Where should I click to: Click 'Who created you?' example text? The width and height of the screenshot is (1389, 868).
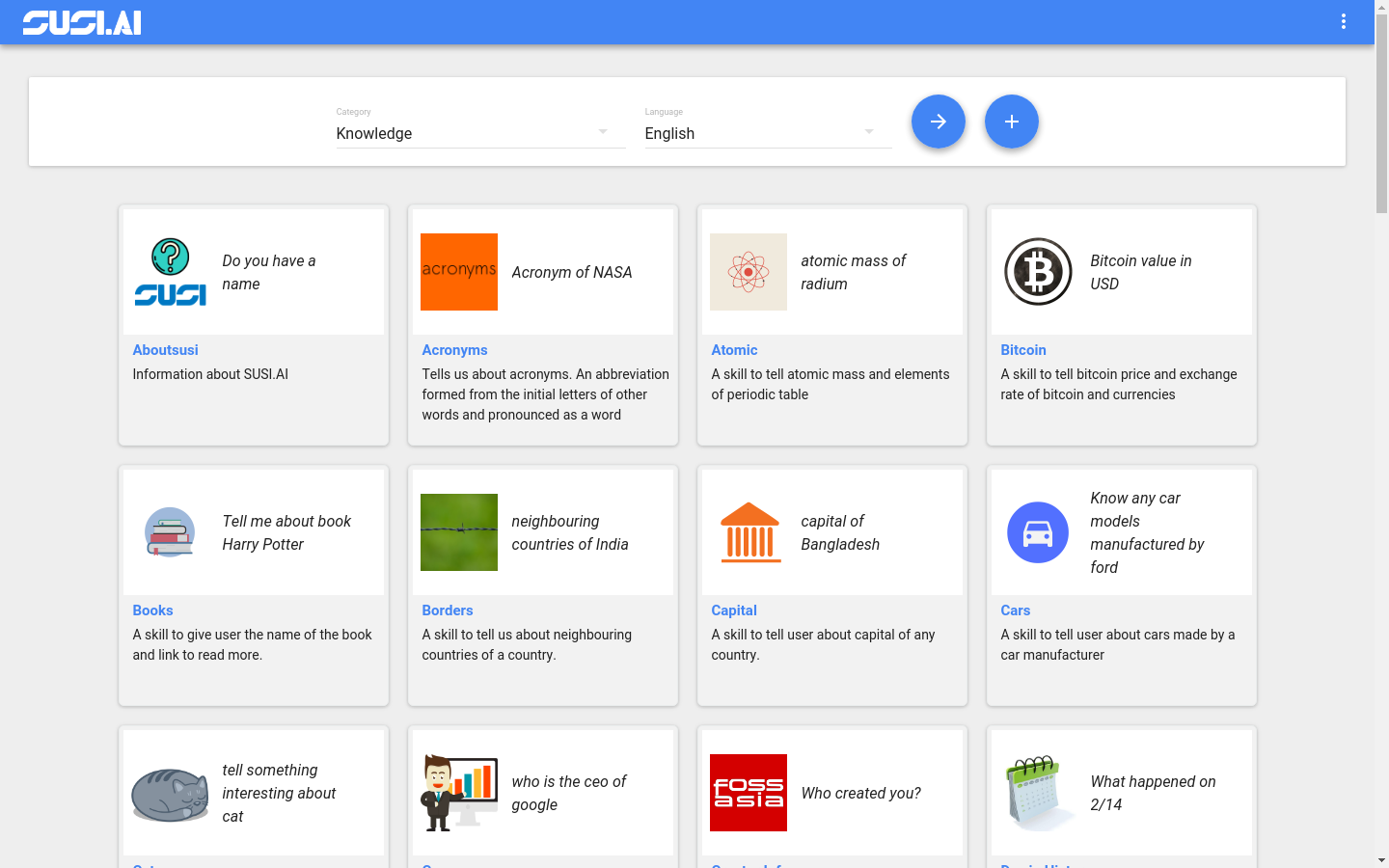(861, 793)
